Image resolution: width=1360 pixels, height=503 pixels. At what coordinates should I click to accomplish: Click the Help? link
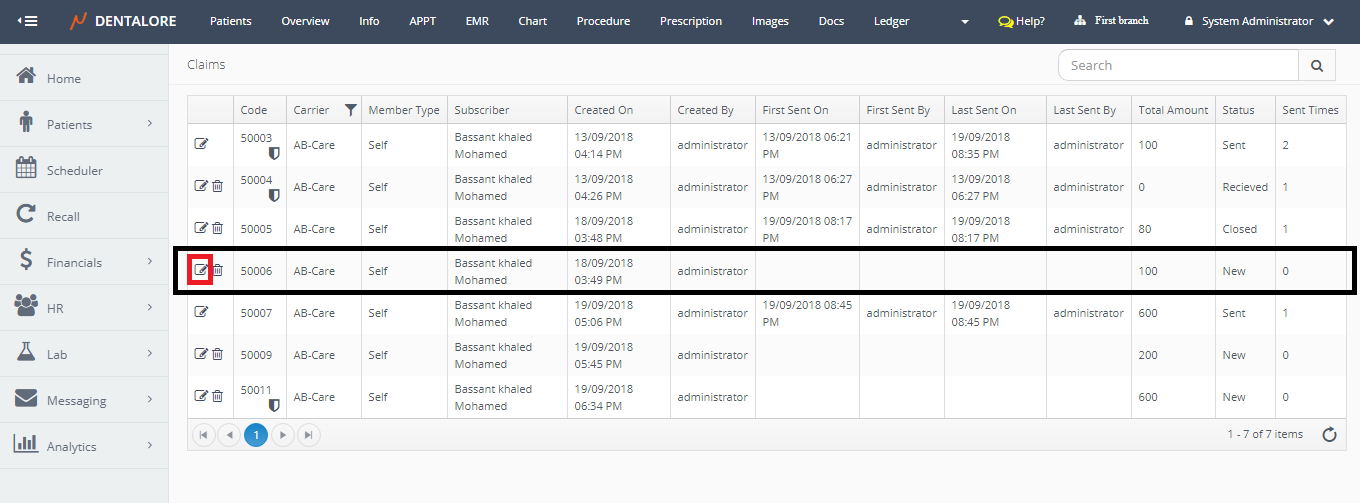click(1021, 21)
